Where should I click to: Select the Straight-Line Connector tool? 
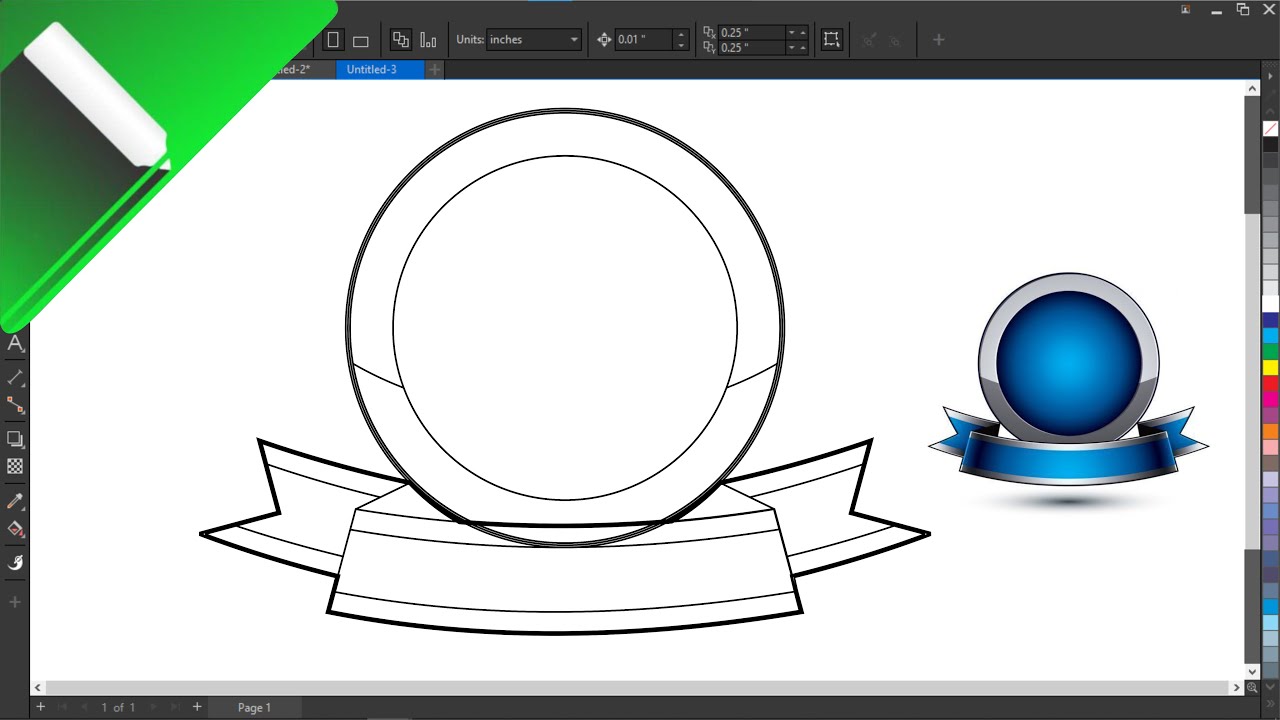[15, 405]
